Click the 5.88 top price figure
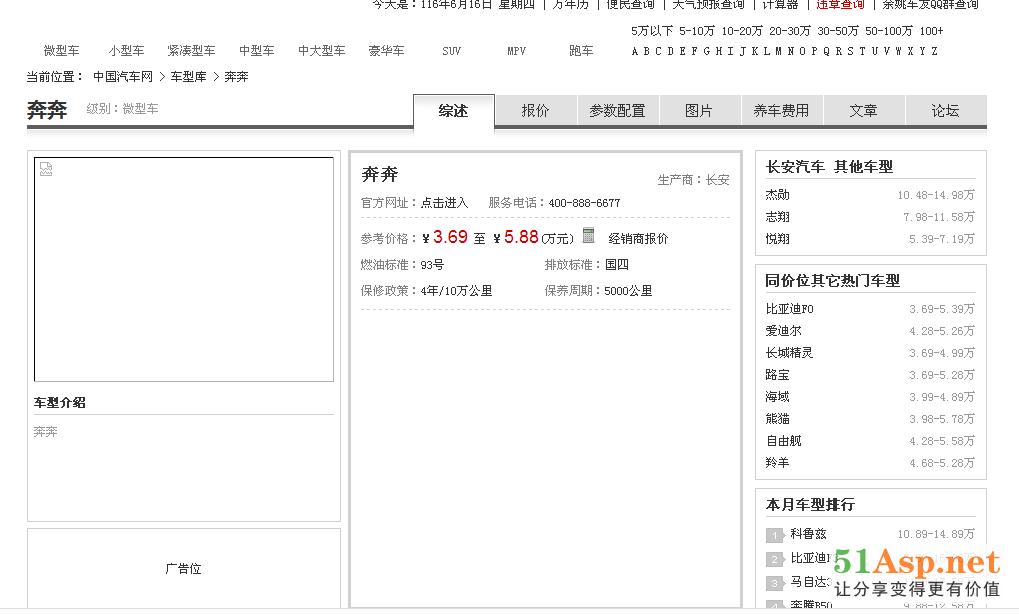This screenshot has height=614, width=1019. 521,237
